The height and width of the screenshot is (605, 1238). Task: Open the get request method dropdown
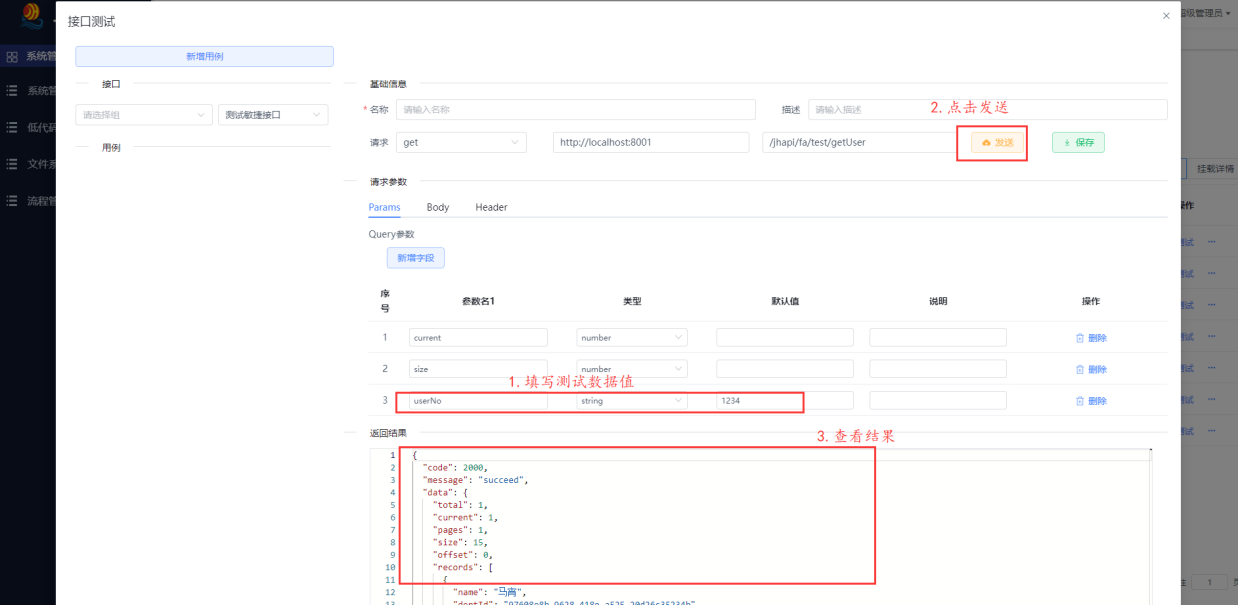coord(461,142)
